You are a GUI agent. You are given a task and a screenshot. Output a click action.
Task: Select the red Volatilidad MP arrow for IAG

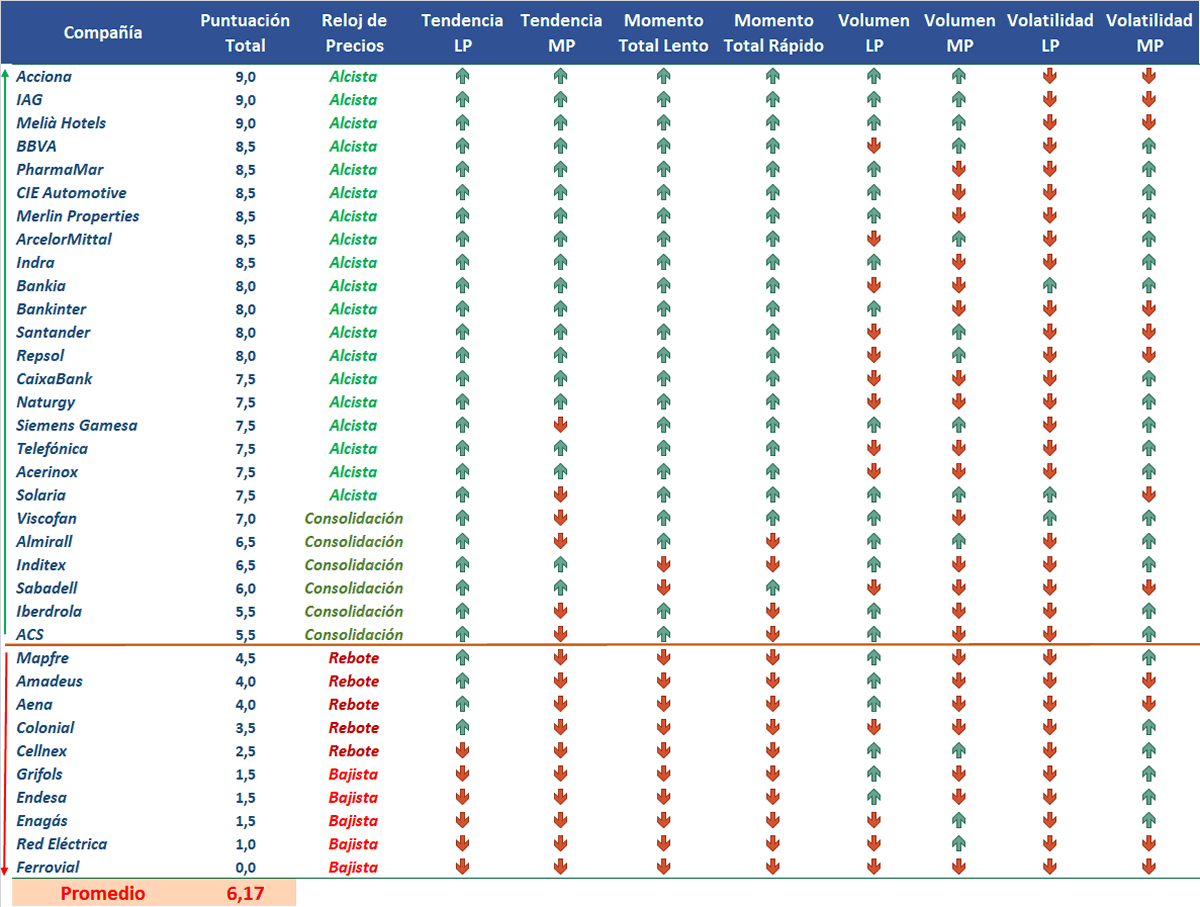click(1148, 100)
